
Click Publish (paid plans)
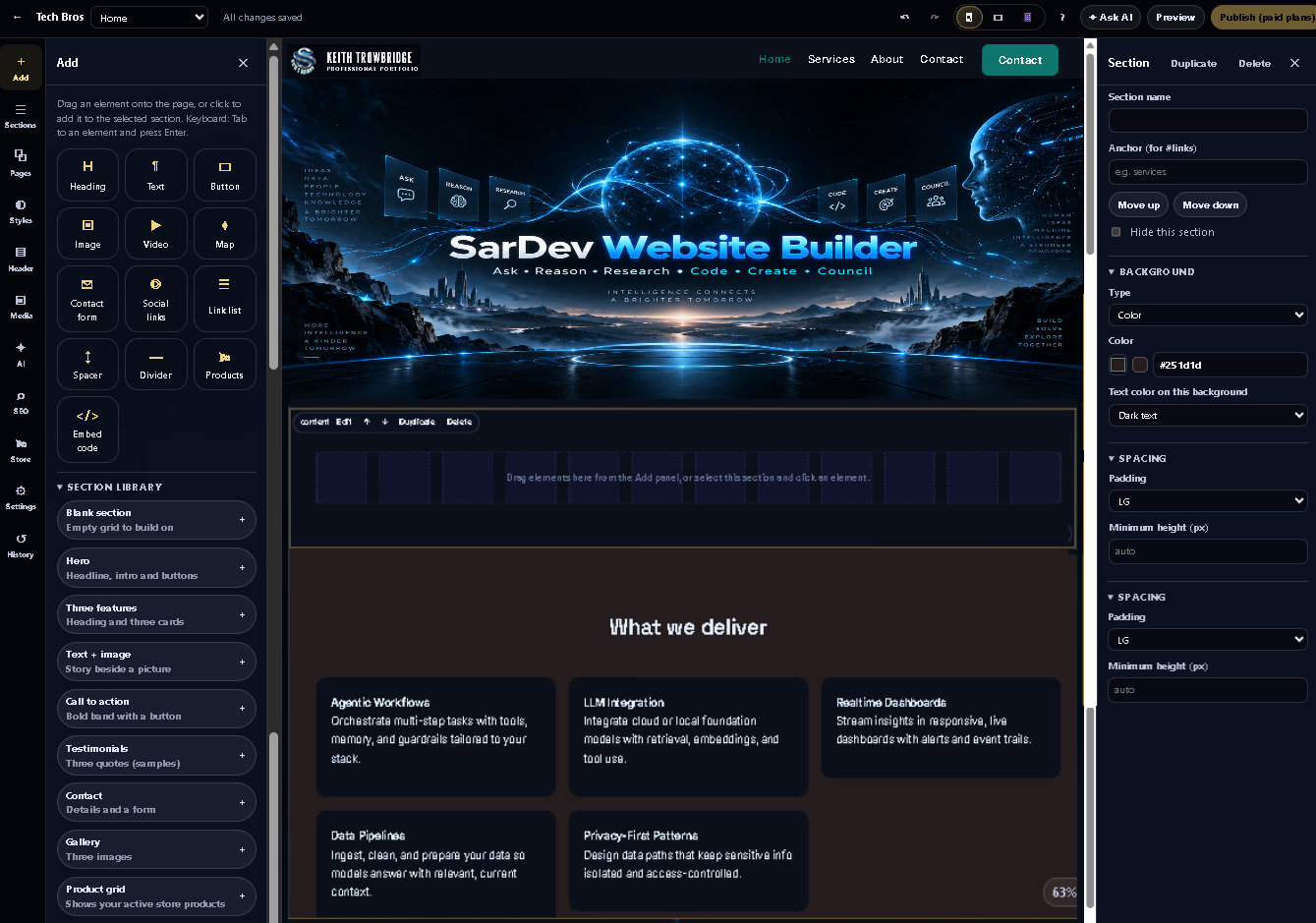[1263, 17]
